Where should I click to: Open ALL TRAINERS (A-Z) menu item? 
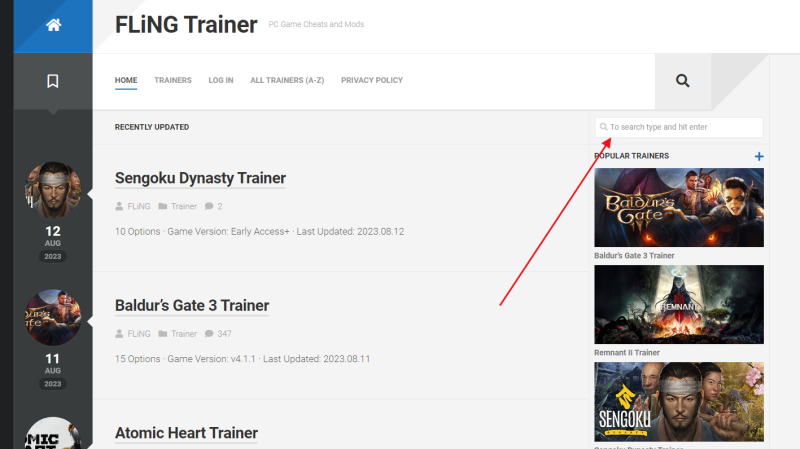pyautogui.click(x=287, y=80)
